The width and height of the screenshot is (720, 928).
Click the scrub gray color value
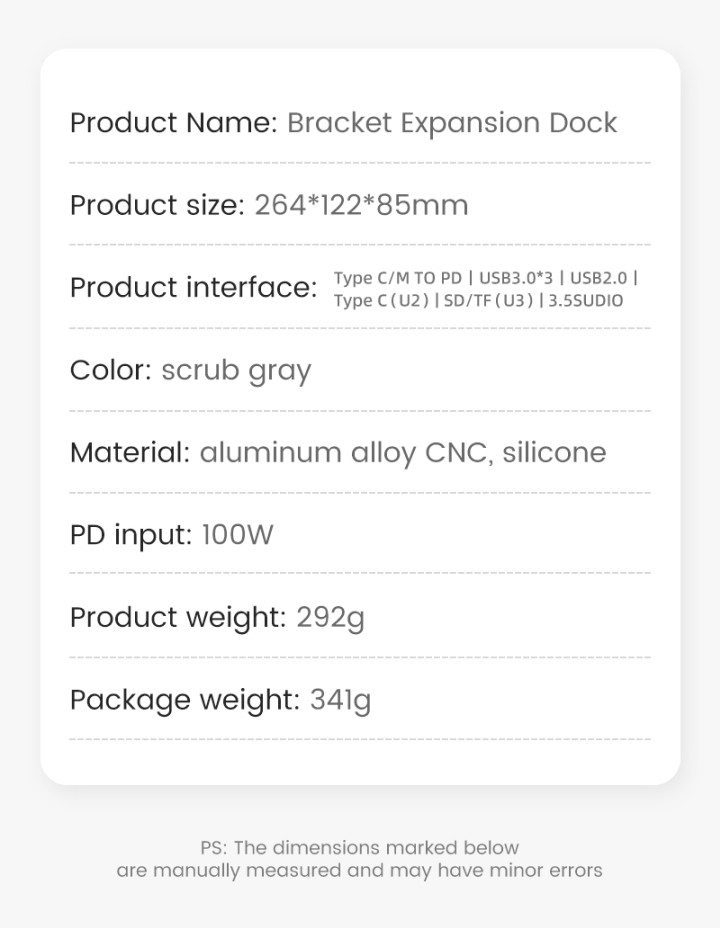click(236, 372)
